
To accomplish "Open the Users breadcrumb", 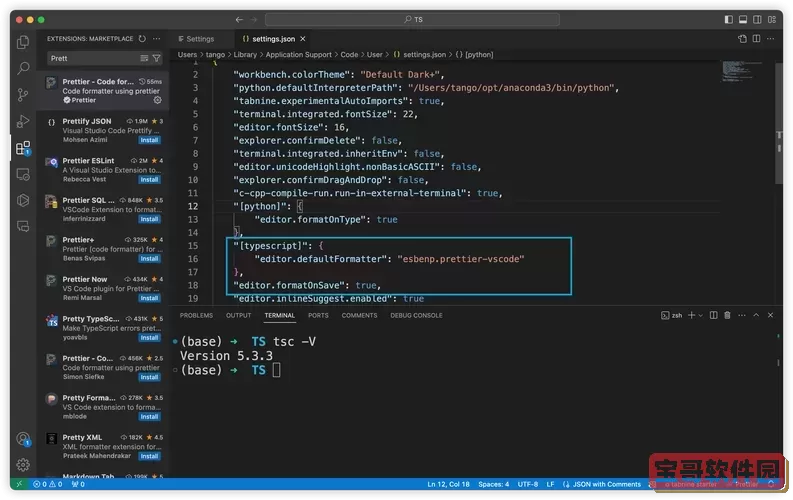I will coord(187,55).
